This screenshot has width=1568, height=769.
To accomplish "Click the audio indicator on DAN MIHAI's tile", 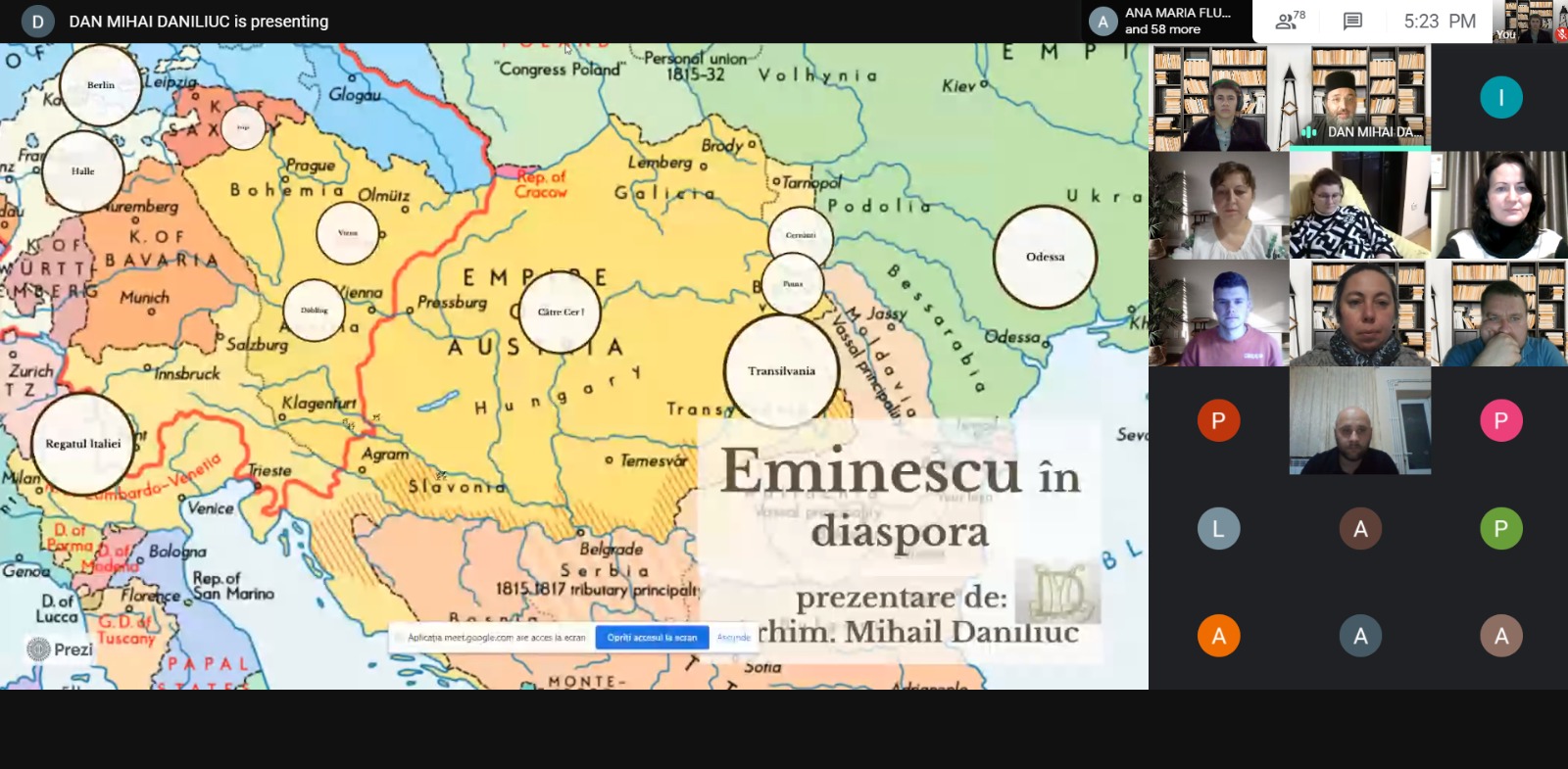I will pos(1308,132).
